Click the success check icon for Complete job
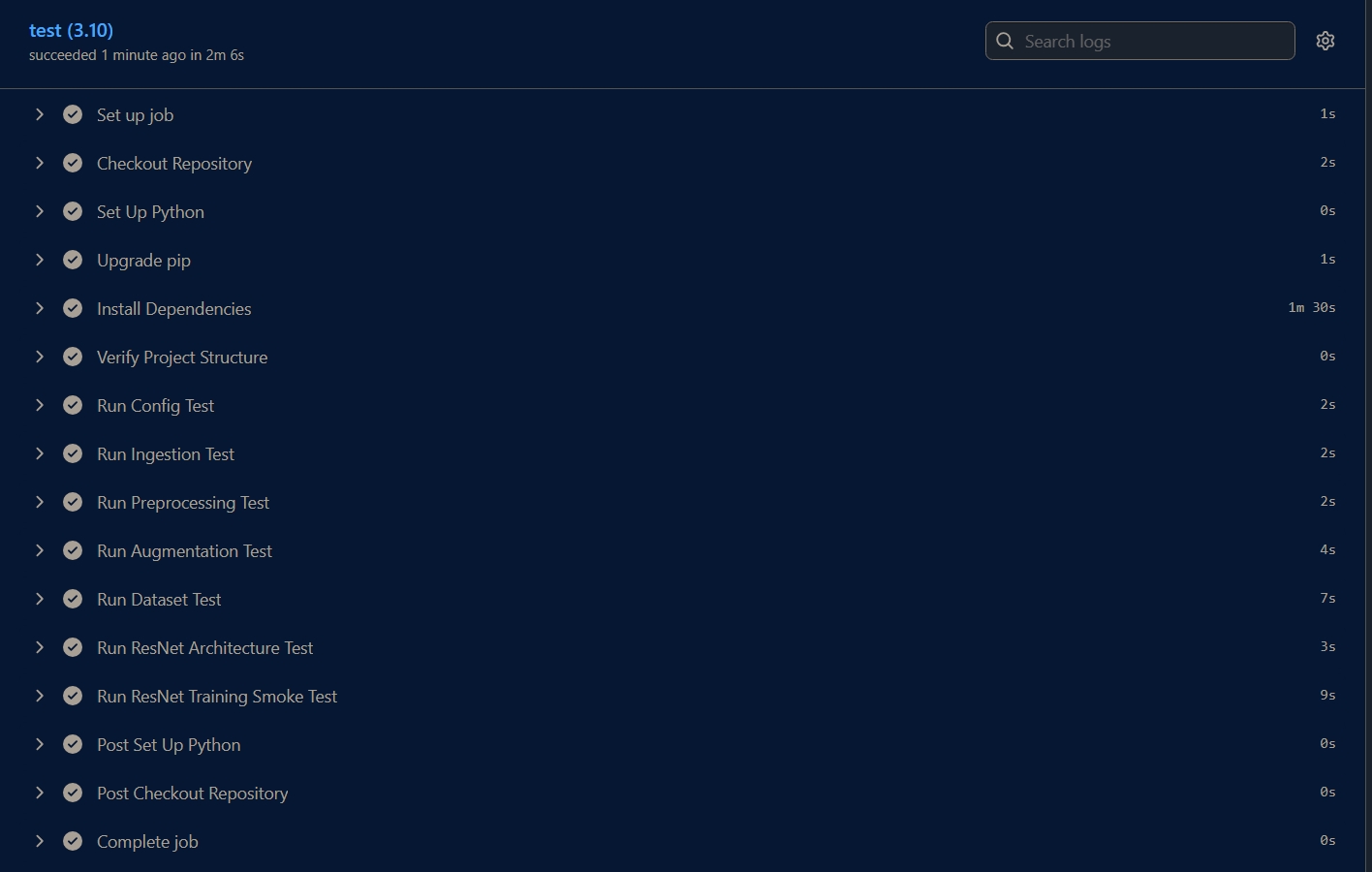This screenshot has height=872, width=1372. (73, 841)
